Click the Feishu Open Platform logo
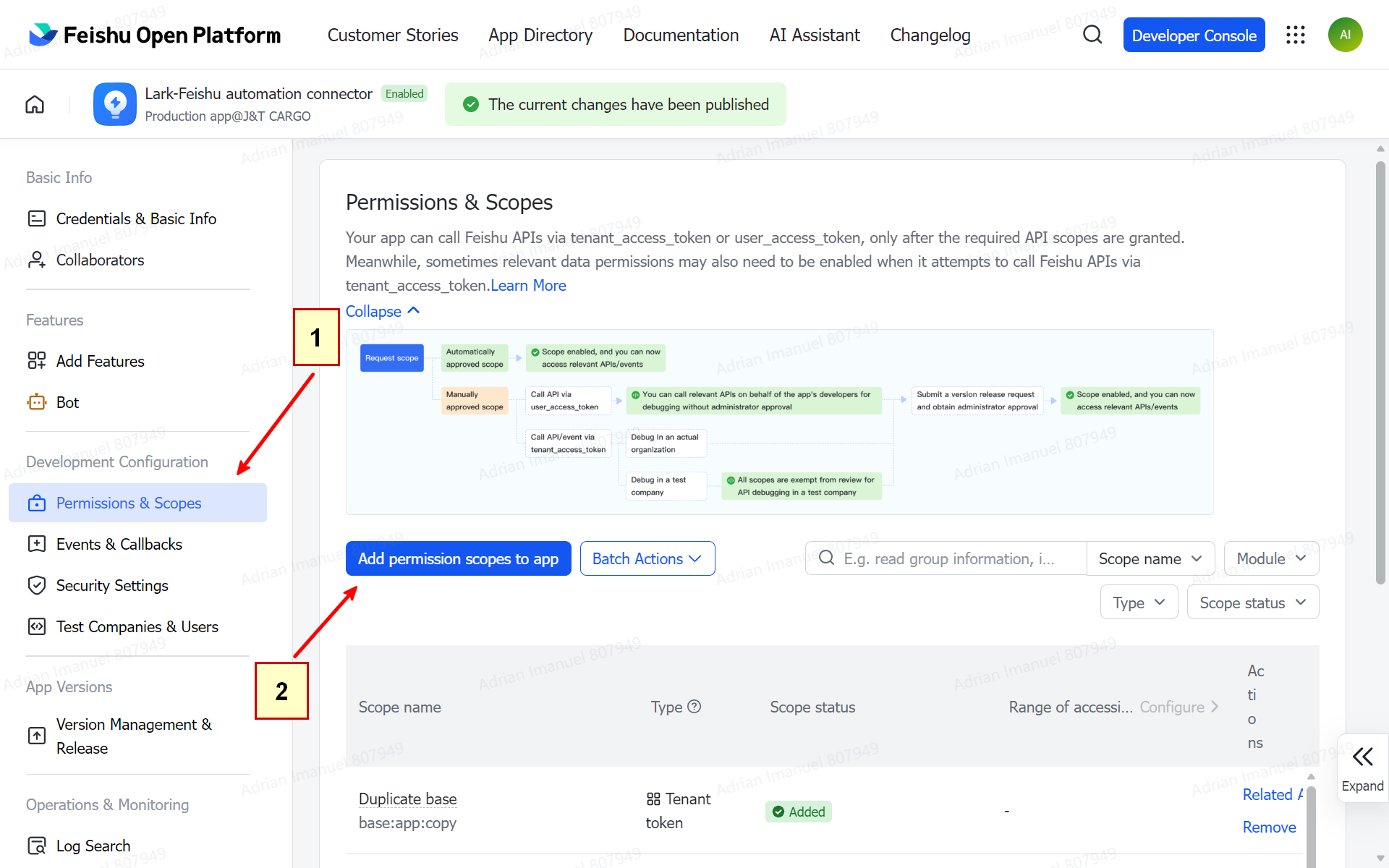Viewport: 1389px width, 868px height. click(x=155, y=35)
